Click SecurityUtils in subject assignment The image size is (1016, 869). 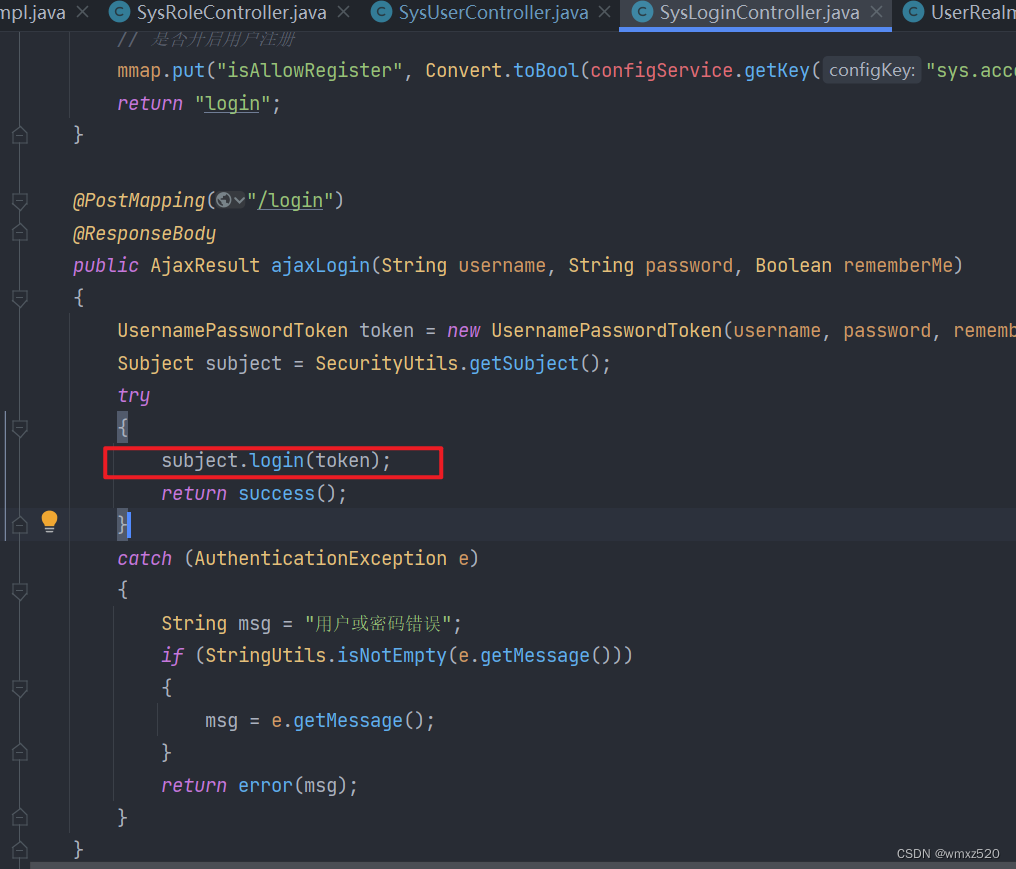point(387,364)
